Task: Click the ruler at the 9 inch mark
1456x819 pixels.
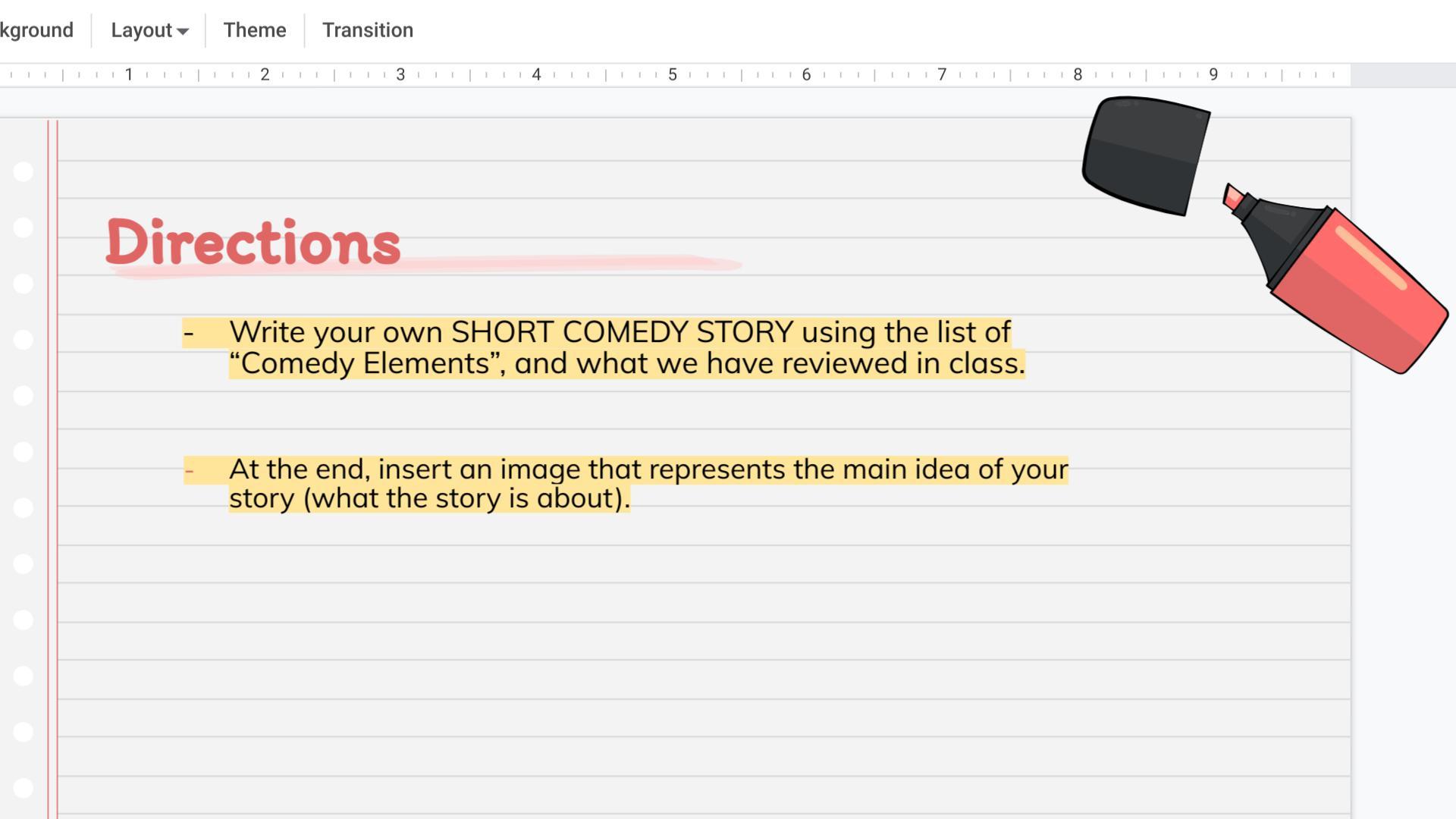Action: tap(1213, 74)
